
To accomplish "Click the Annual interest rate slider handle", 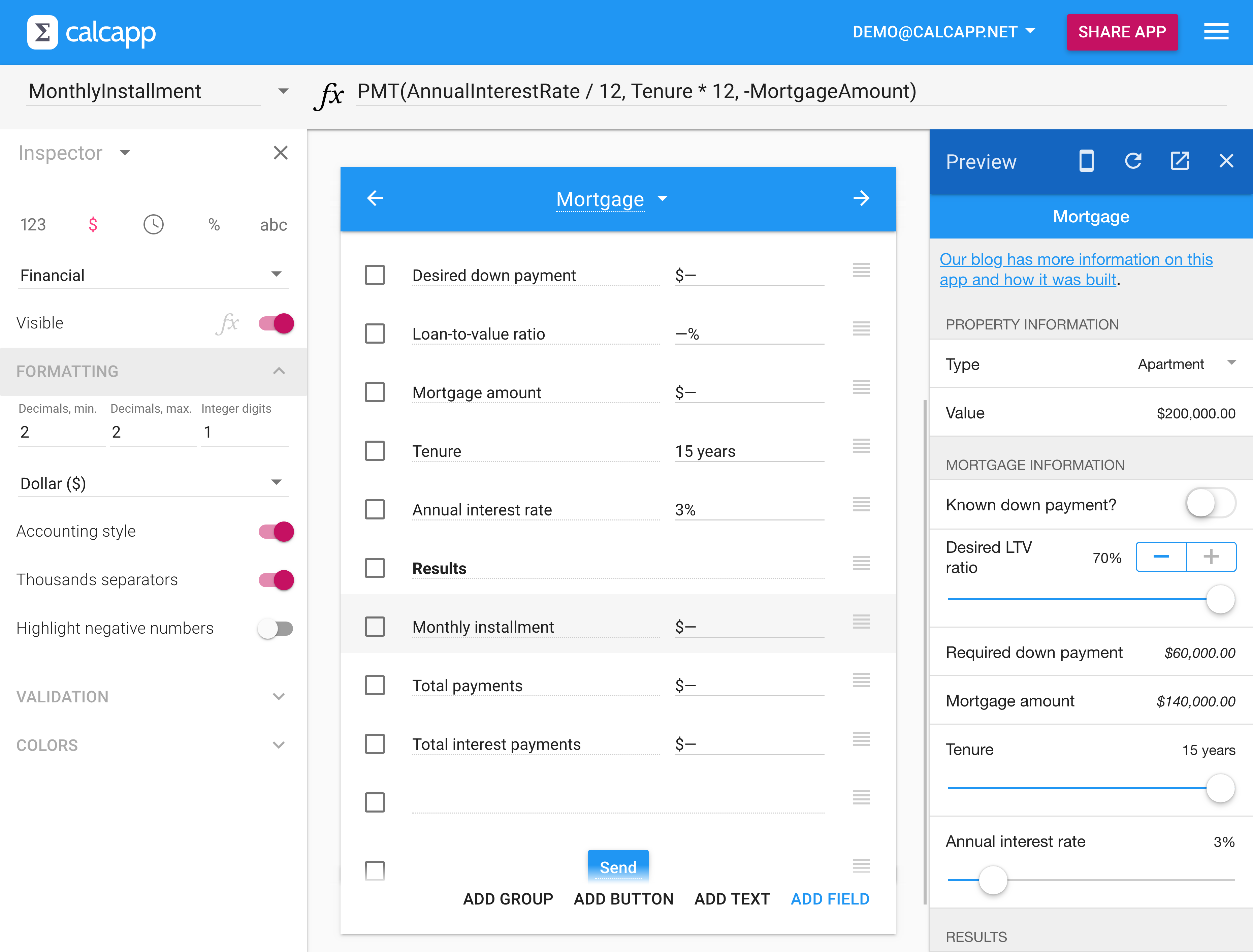I will tap(993, 880).
